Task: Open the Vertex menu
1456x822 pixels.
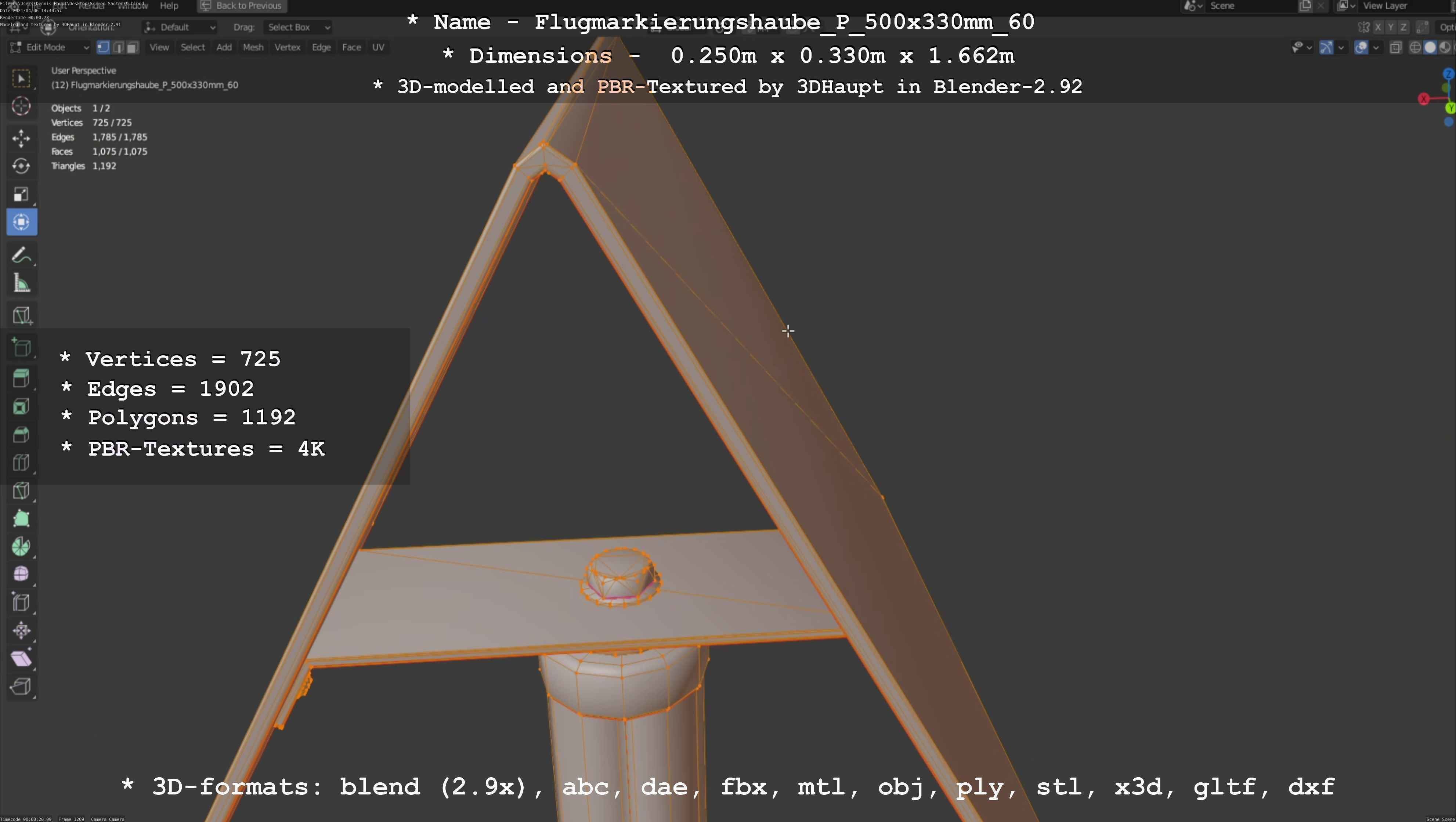Action: click(287, 47)
